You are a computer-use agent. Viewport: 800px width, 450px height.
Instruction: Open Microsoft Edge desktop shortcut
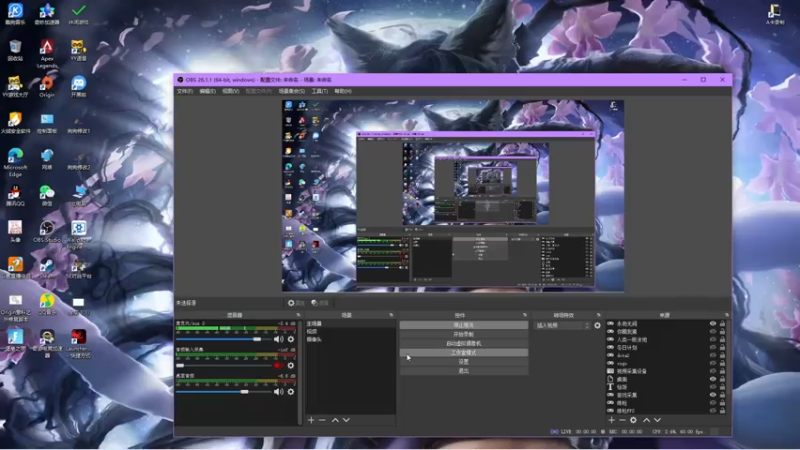(15, 162)
